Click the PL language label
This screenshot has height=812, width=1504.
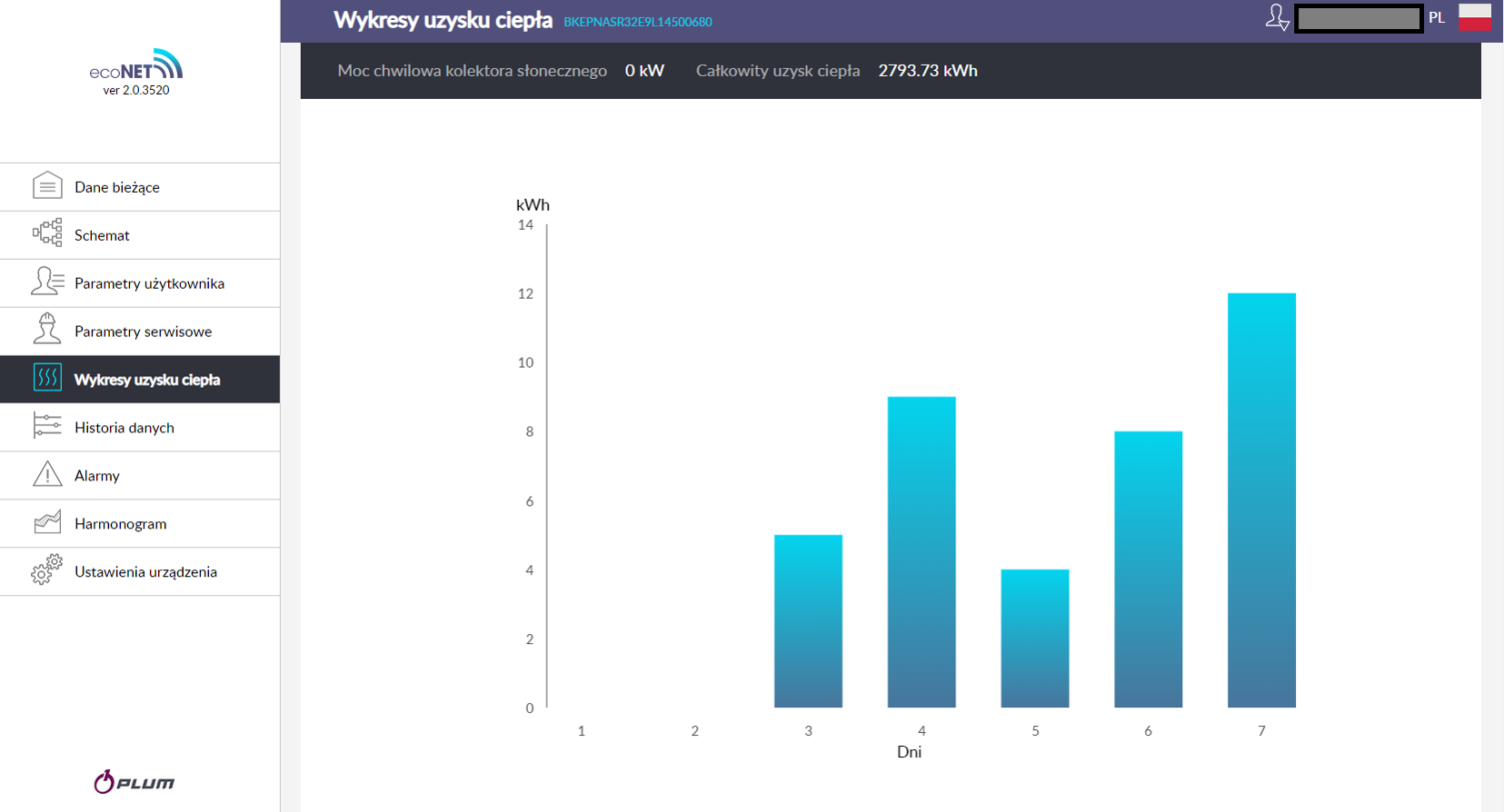pyautogui.click(x=1437, y=18)
